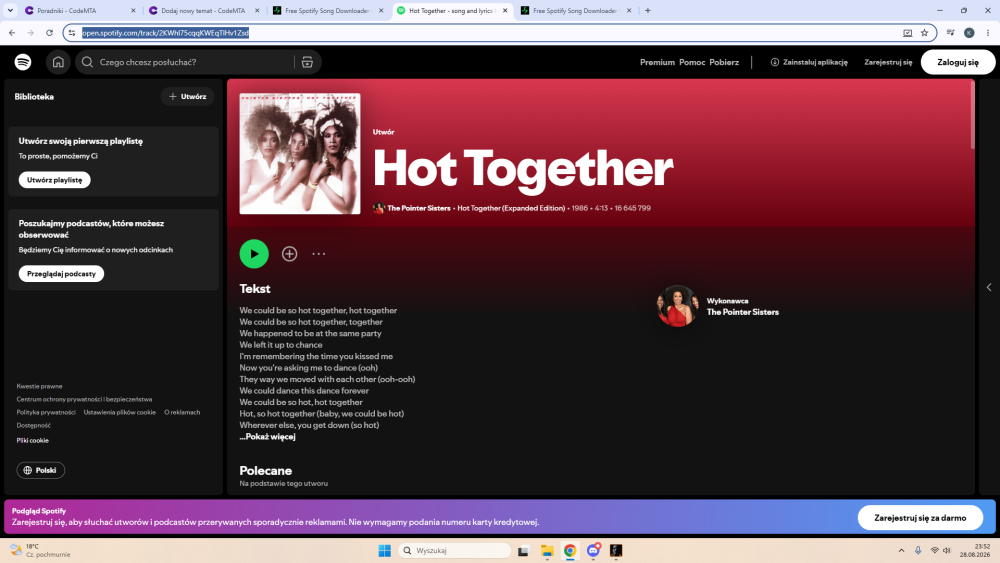
Task: Click the Chrome address bar URL
Action: tap(165, 33)
